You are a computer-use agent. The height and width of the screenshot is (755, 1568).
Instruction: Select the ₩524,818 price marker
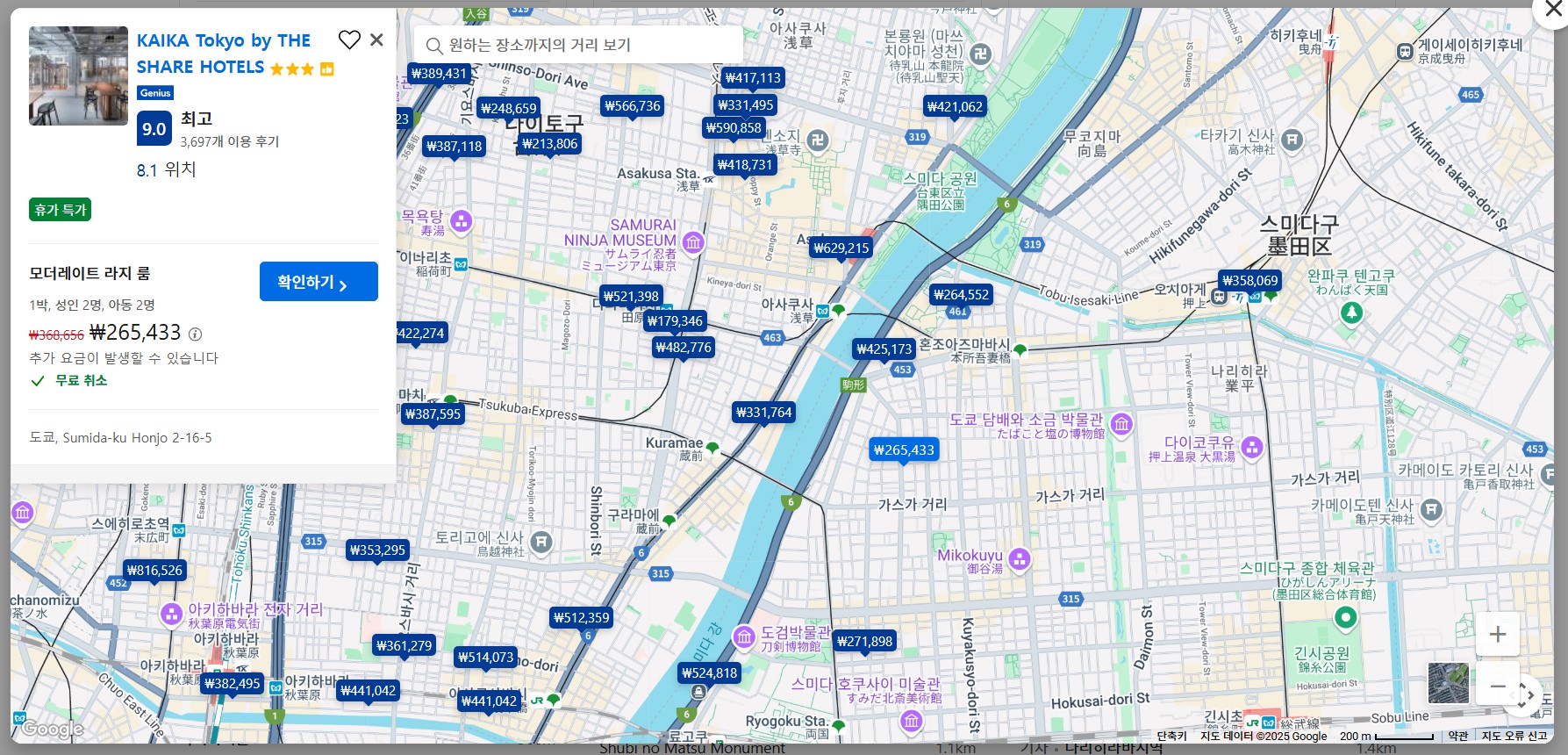[x=710, y=672]
